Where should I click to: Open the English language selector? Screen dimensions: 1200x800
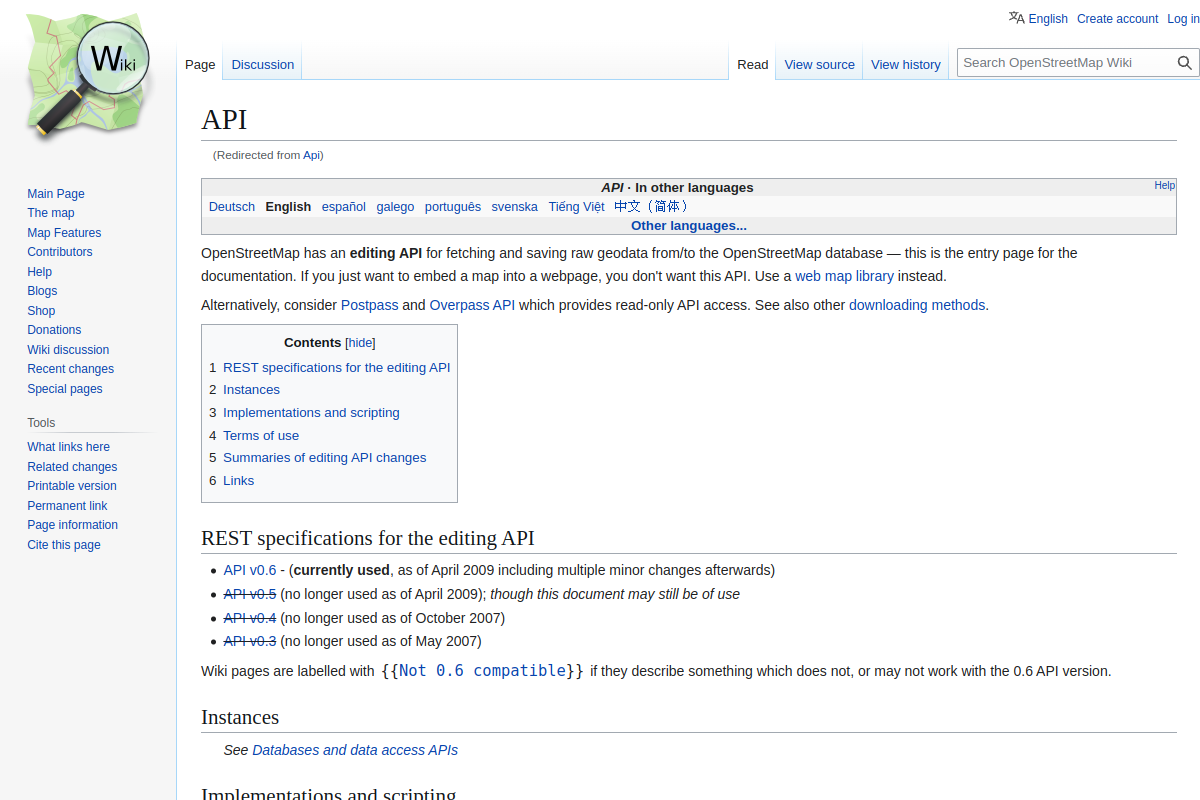pyautogui.click(x=1048, y=19)
